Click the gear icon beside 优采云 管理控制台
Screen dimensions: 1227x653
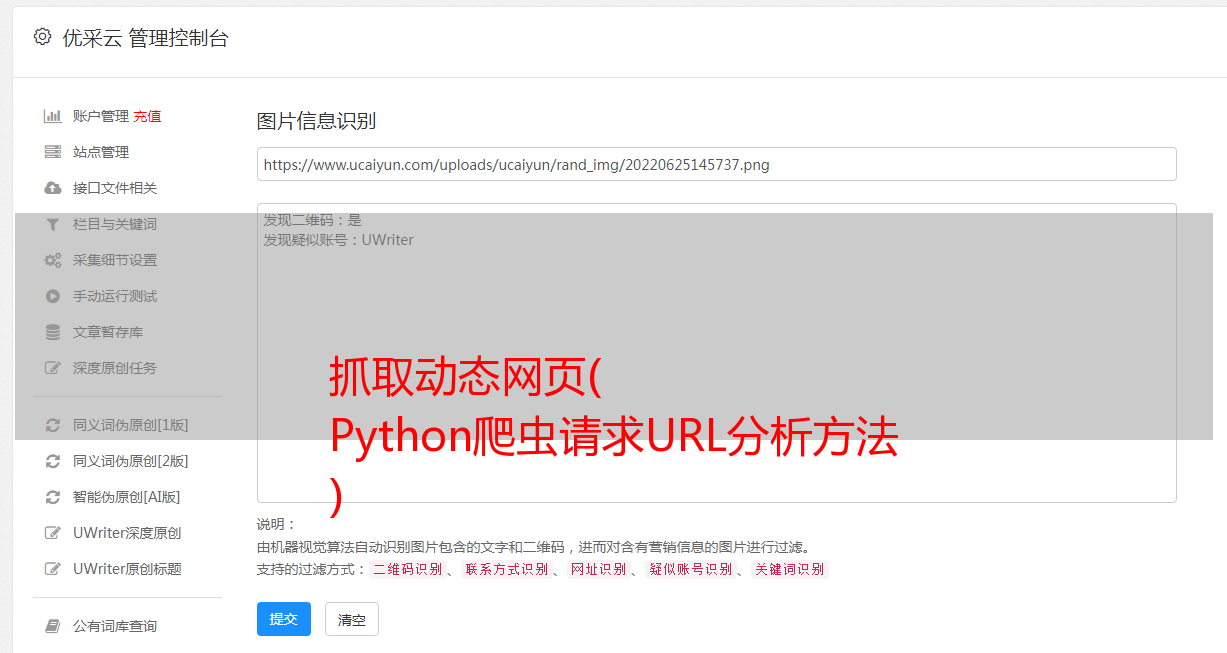(x=42, y=37)
